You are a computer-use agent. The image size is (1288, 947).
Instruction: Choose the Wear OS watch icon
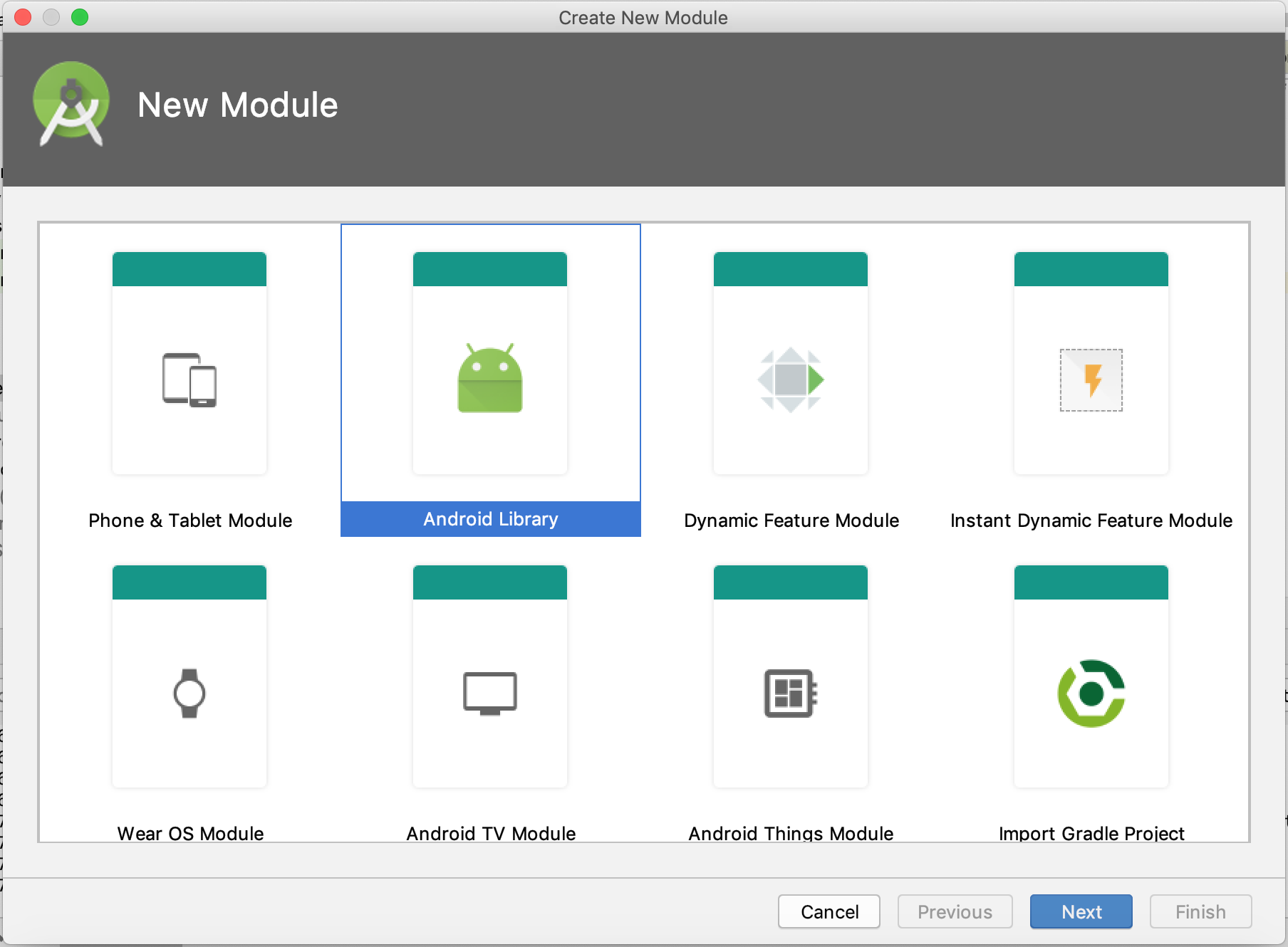189,694
